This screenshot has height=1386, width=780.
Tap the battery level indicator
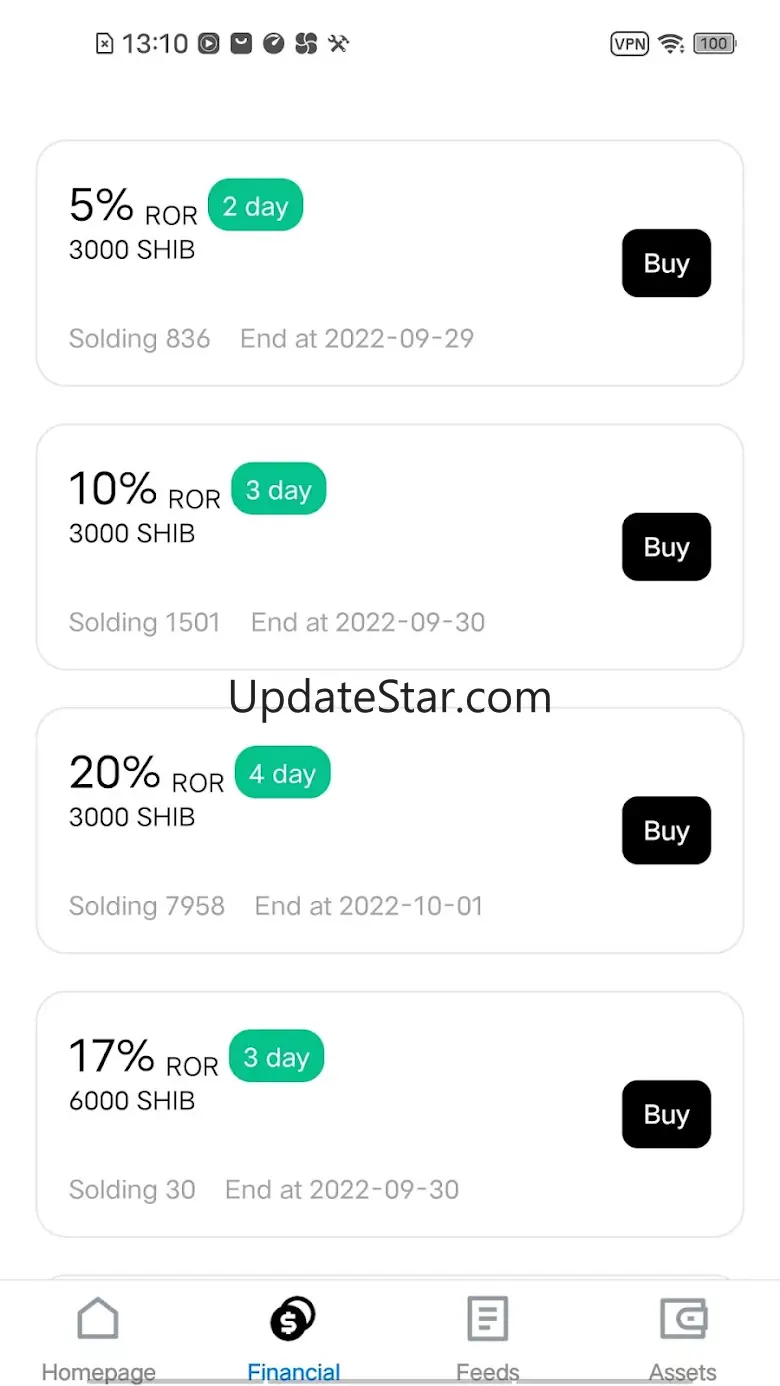[714, 44]
